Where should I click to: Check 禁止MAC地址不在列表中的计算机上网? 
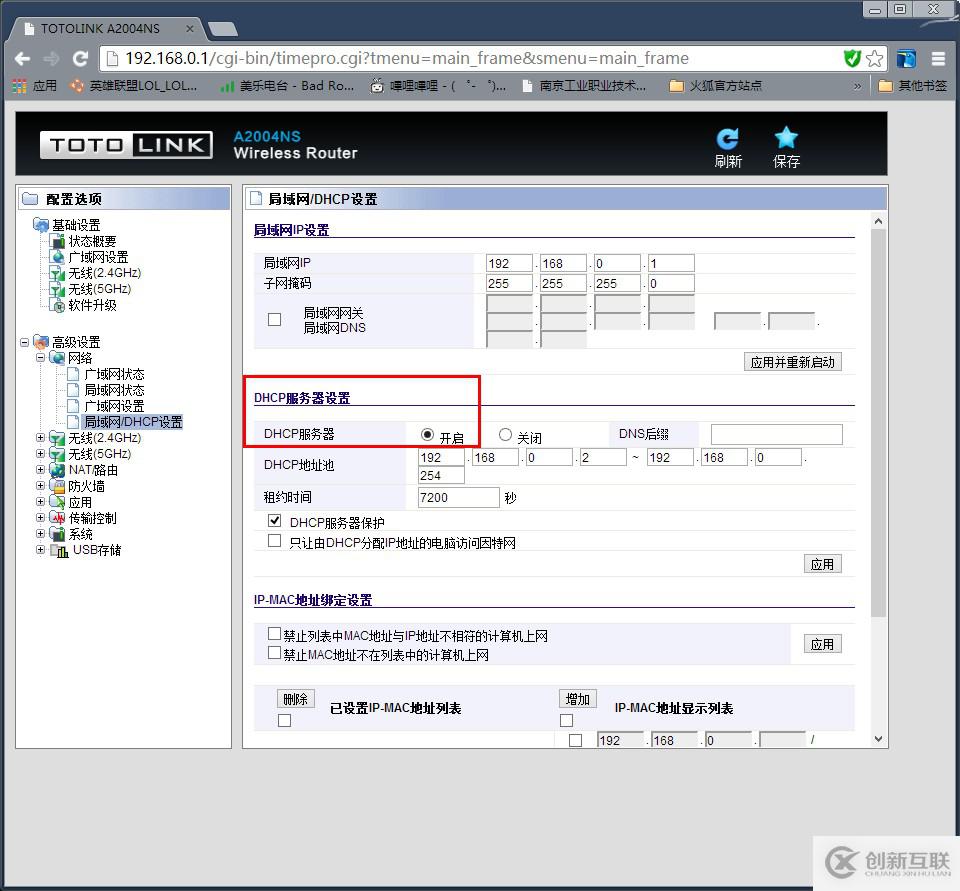[x=274, y=653]
